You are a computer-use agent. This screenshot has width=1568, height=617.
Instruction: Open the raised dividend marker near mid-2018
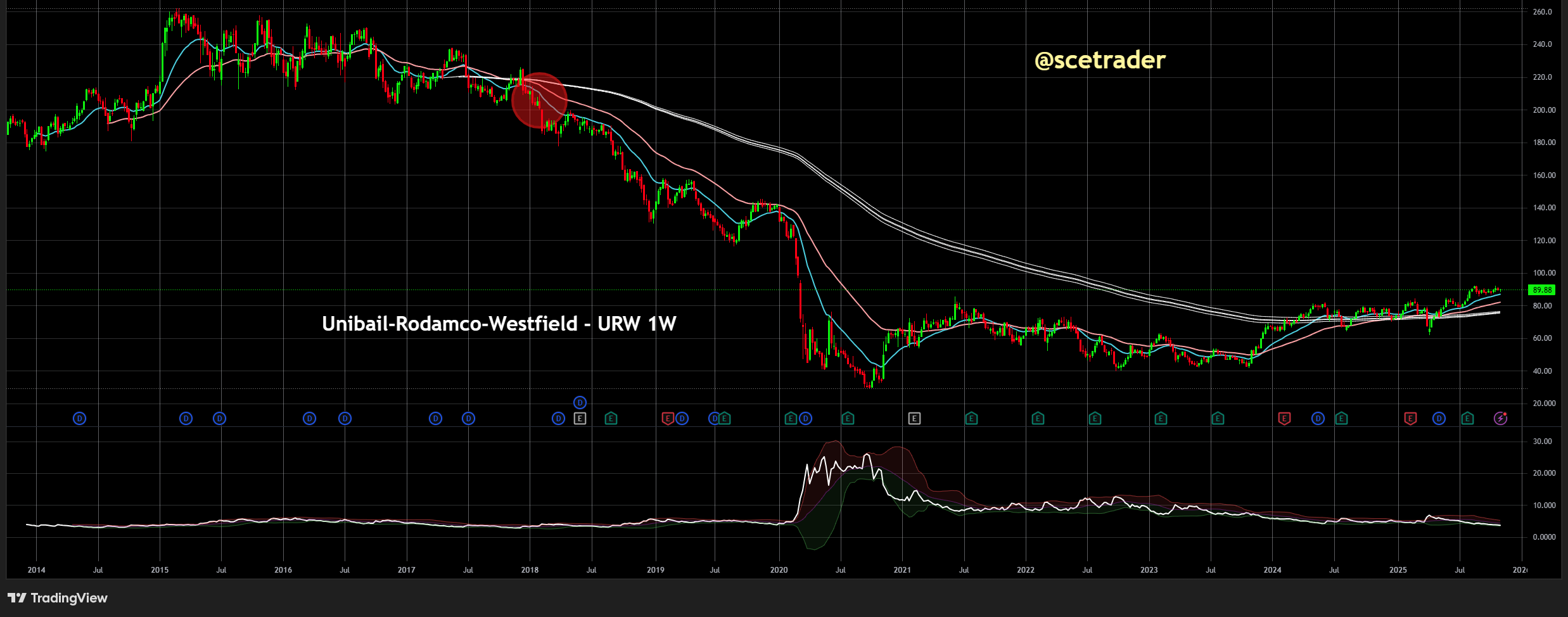tap(580, 402)
